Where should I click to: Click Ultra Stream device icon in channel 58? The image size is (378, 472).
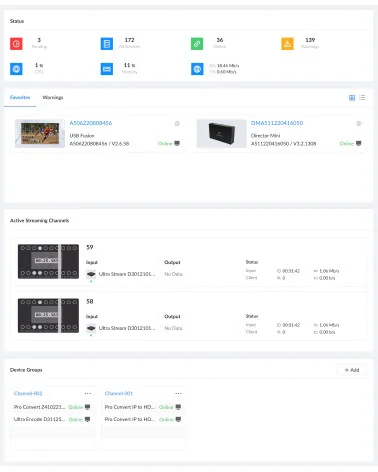pos(91,328)
